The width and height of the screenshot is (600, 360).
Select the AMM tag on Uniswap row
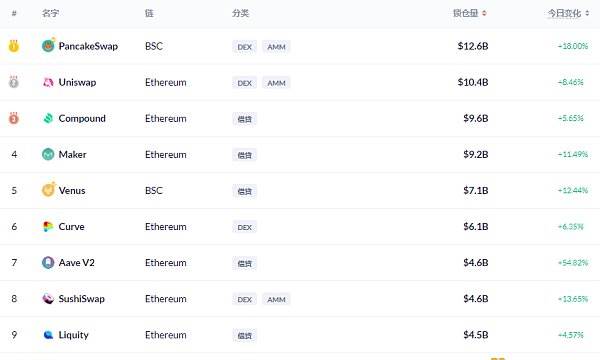276,83
